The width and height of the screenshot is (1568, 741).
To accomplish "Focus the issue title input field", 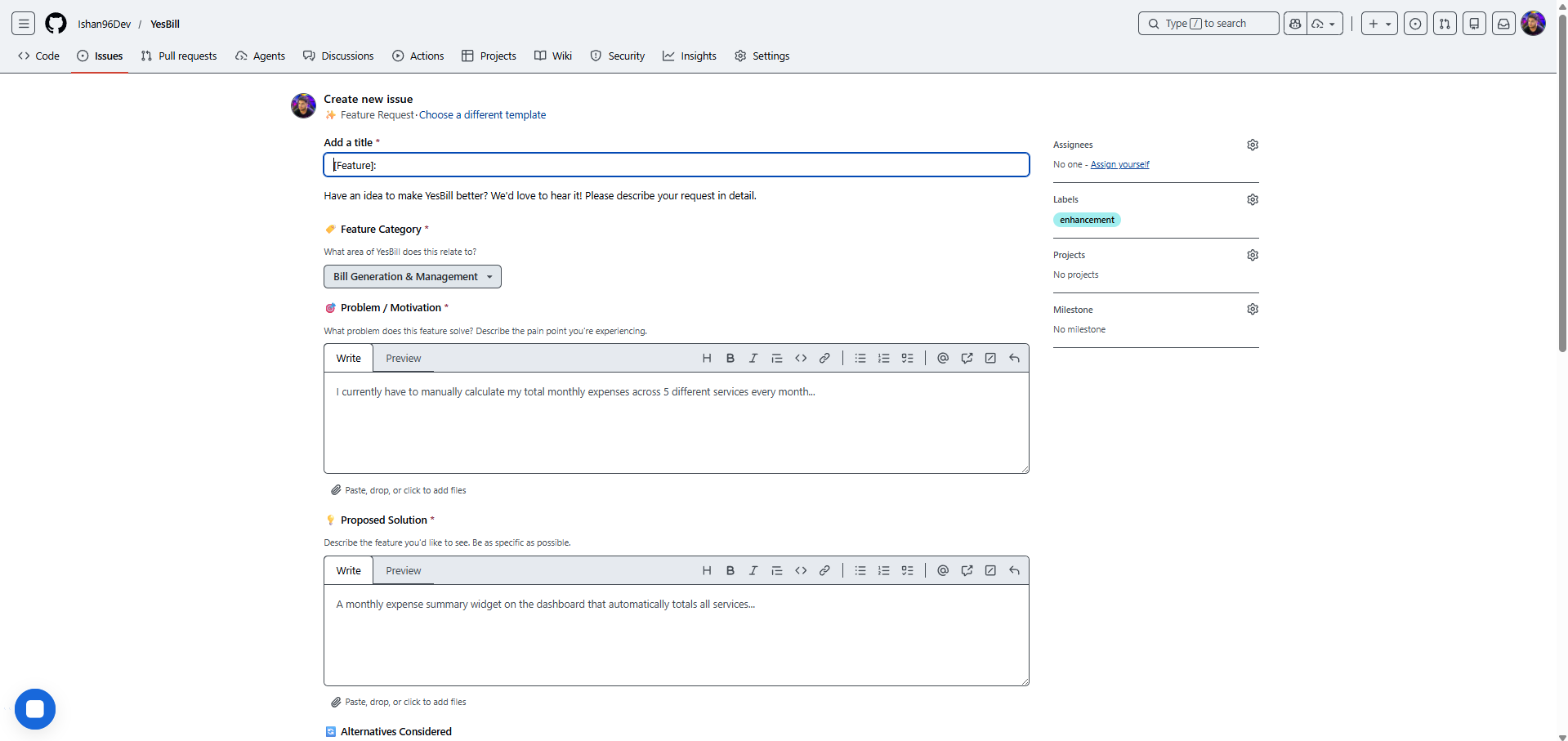I will pos(677,165).
